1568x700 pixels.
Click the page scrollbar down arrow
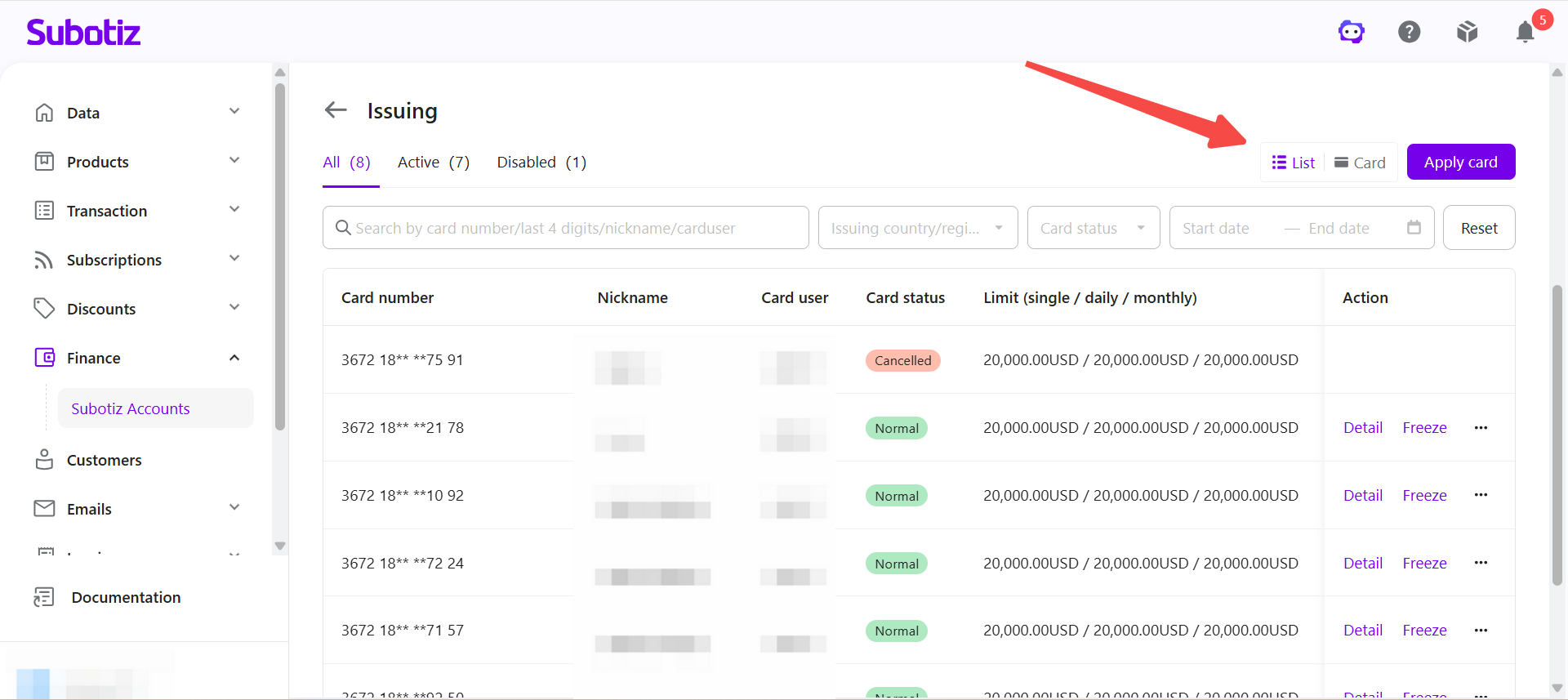pos(1557,688)
